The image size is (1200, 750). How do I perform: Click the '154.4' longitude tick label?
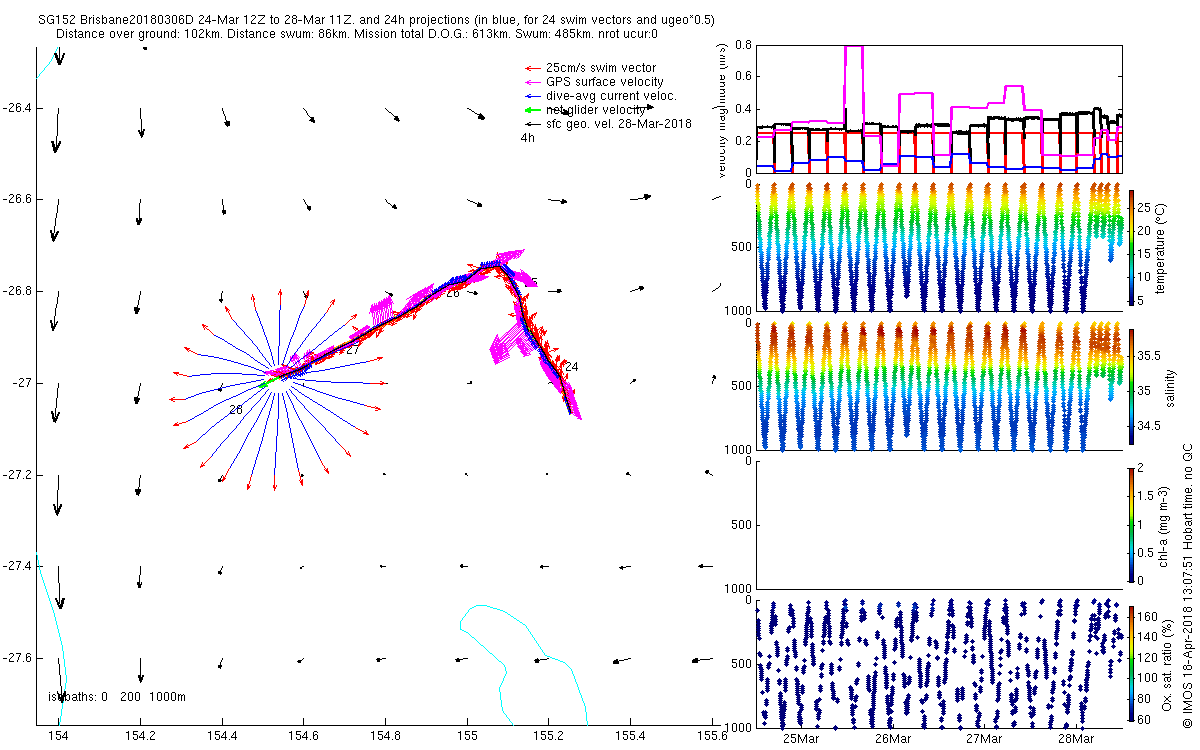[x=222, y=737]
